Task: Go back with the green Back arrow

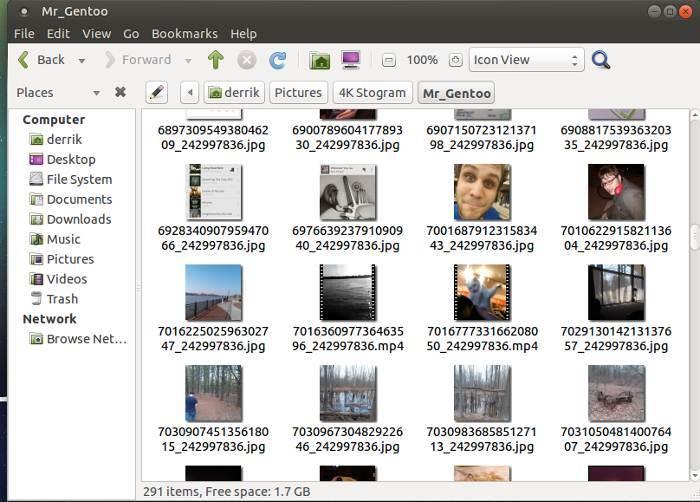Action: (x=41, y=60)
